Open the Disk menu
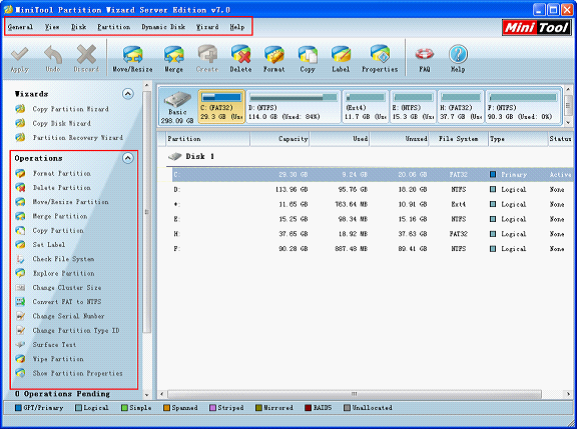Viewport: 577px width, 430px height. 78,27
